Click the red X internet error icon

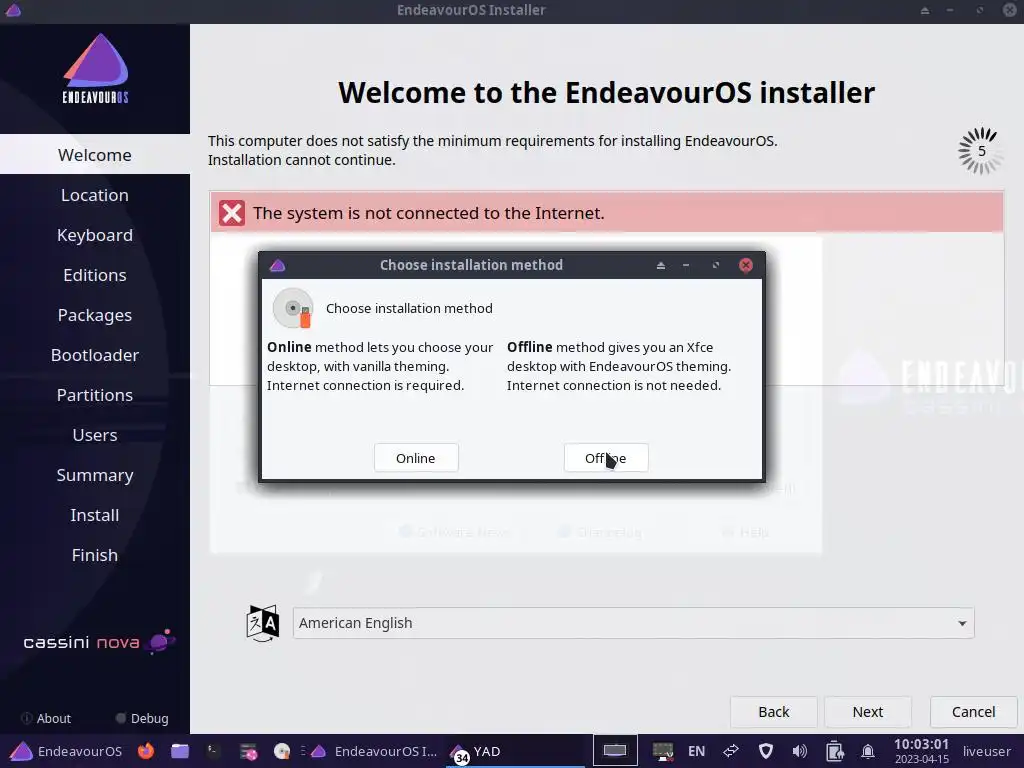click(x=232, y=213)
